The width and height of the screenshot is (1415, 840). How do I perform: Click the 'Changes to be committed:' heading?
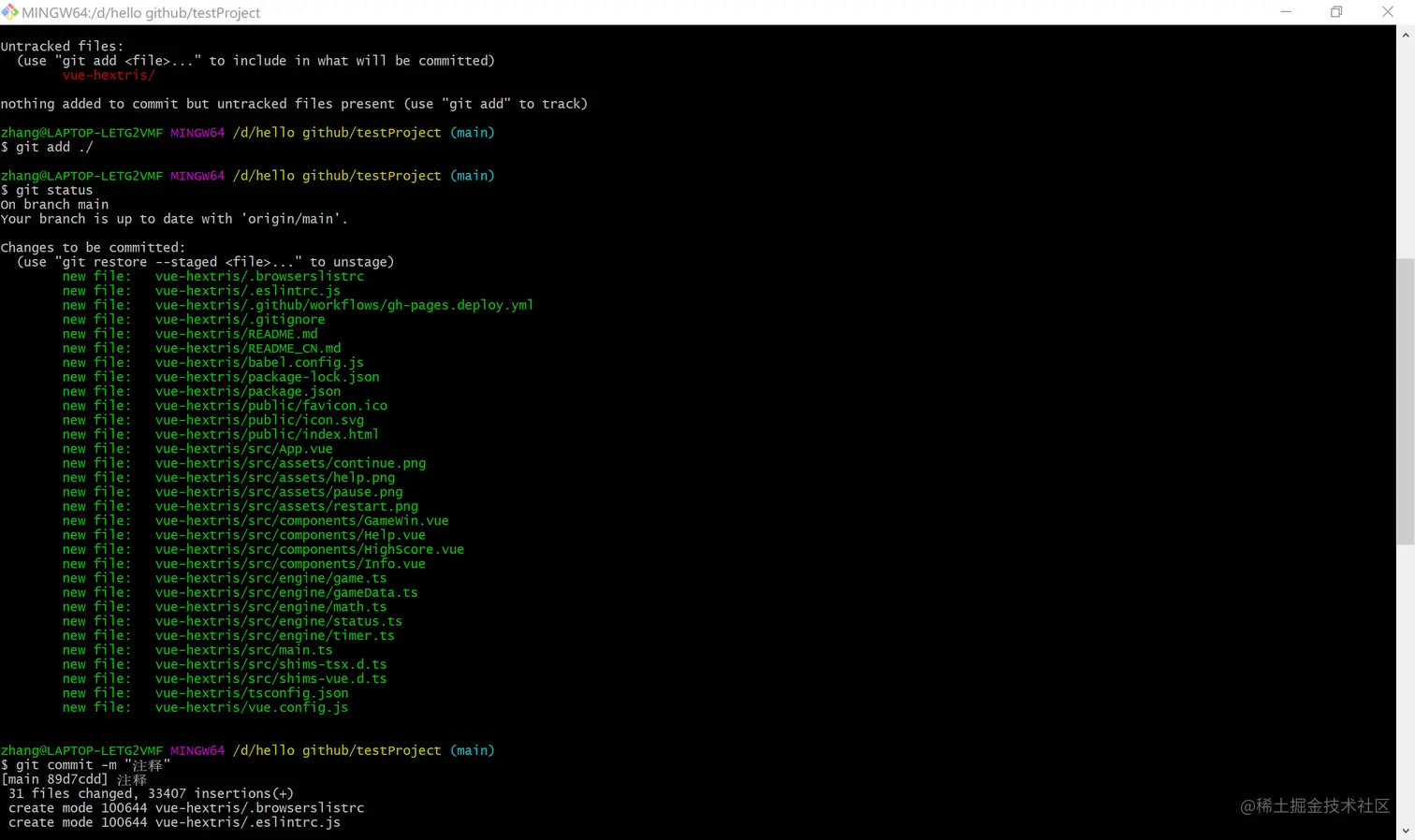coord(93,248)
